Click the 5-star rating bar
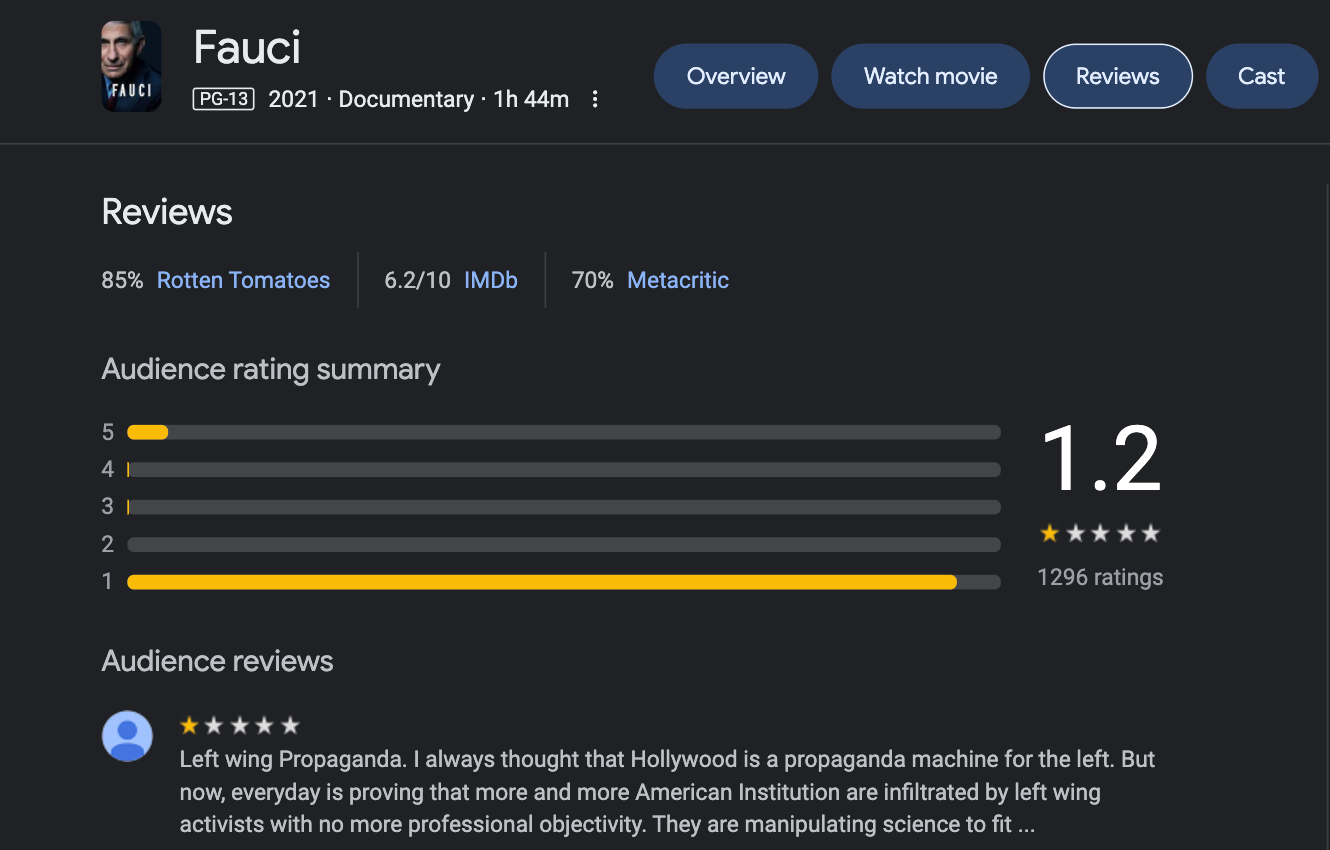Image resolution: width=1330 pixels, height=850 pixels. [x=564, y=432]
